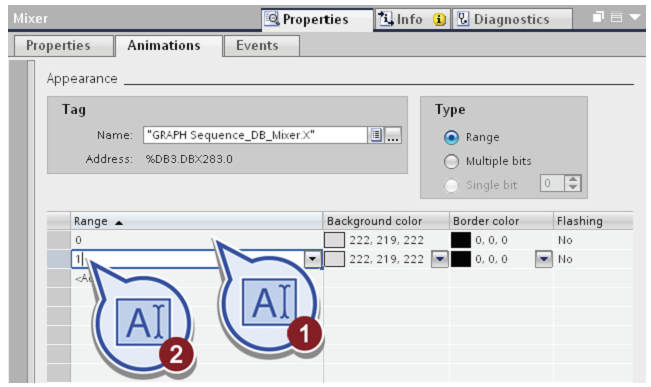Open the Properties inspector tab
651x387 pixels.
click(x=317, y=19)
